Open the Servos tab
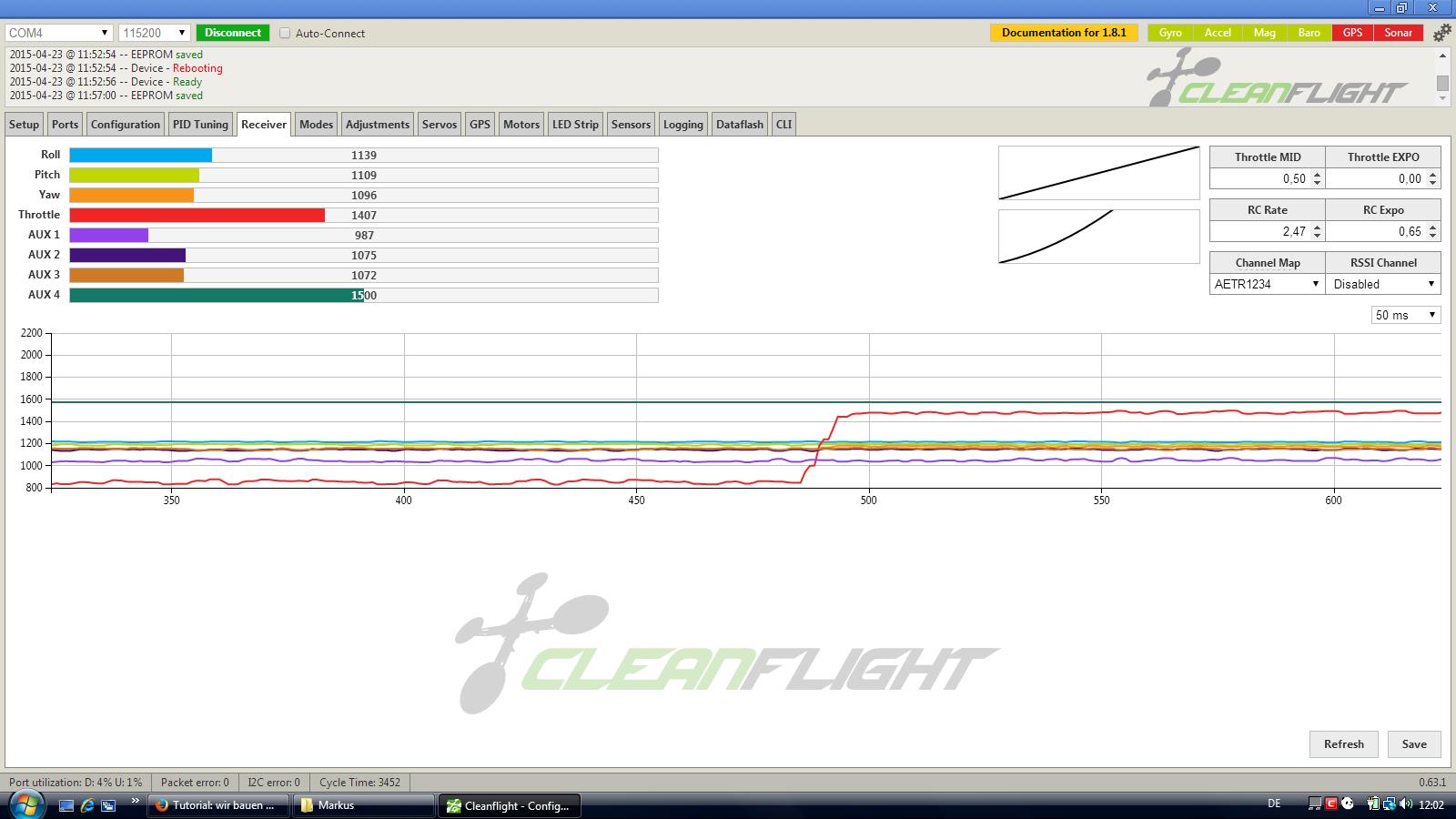 (x=440, y=125)
